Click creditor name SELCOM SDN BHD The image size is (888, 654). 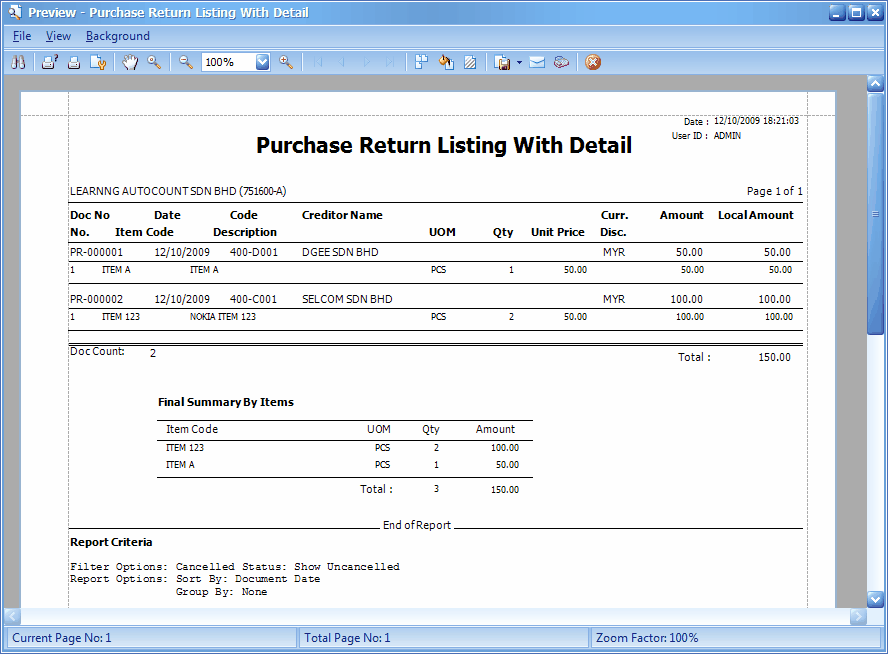click(347, 299)
